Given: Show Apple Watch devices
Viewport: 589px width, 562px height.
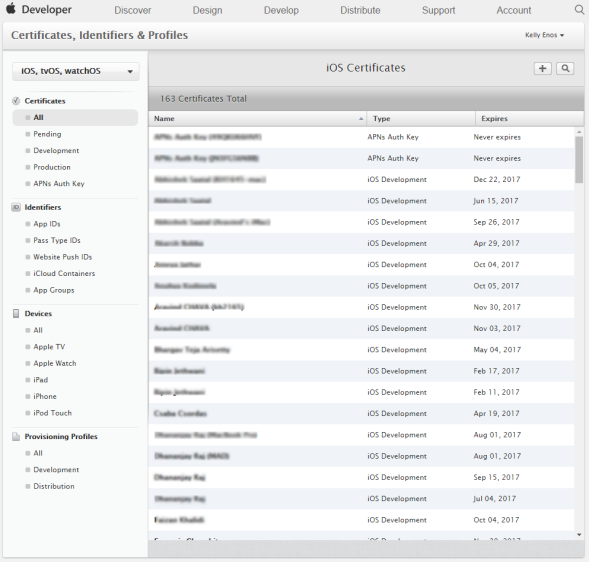Looking at the screenshot, I should [x=54, y=363].
